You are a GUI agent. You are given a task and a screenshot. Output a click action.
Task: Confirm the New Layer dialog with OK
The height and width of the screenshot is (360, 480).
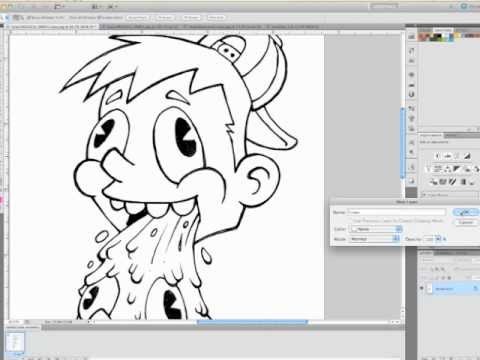(465, 212)
